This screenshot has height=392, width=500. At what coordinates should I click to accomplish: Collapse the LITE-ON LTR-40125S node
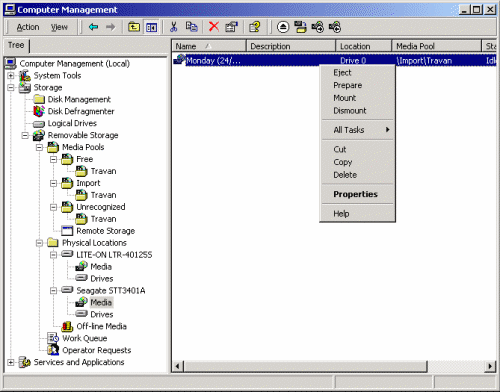tap(53, 255)
